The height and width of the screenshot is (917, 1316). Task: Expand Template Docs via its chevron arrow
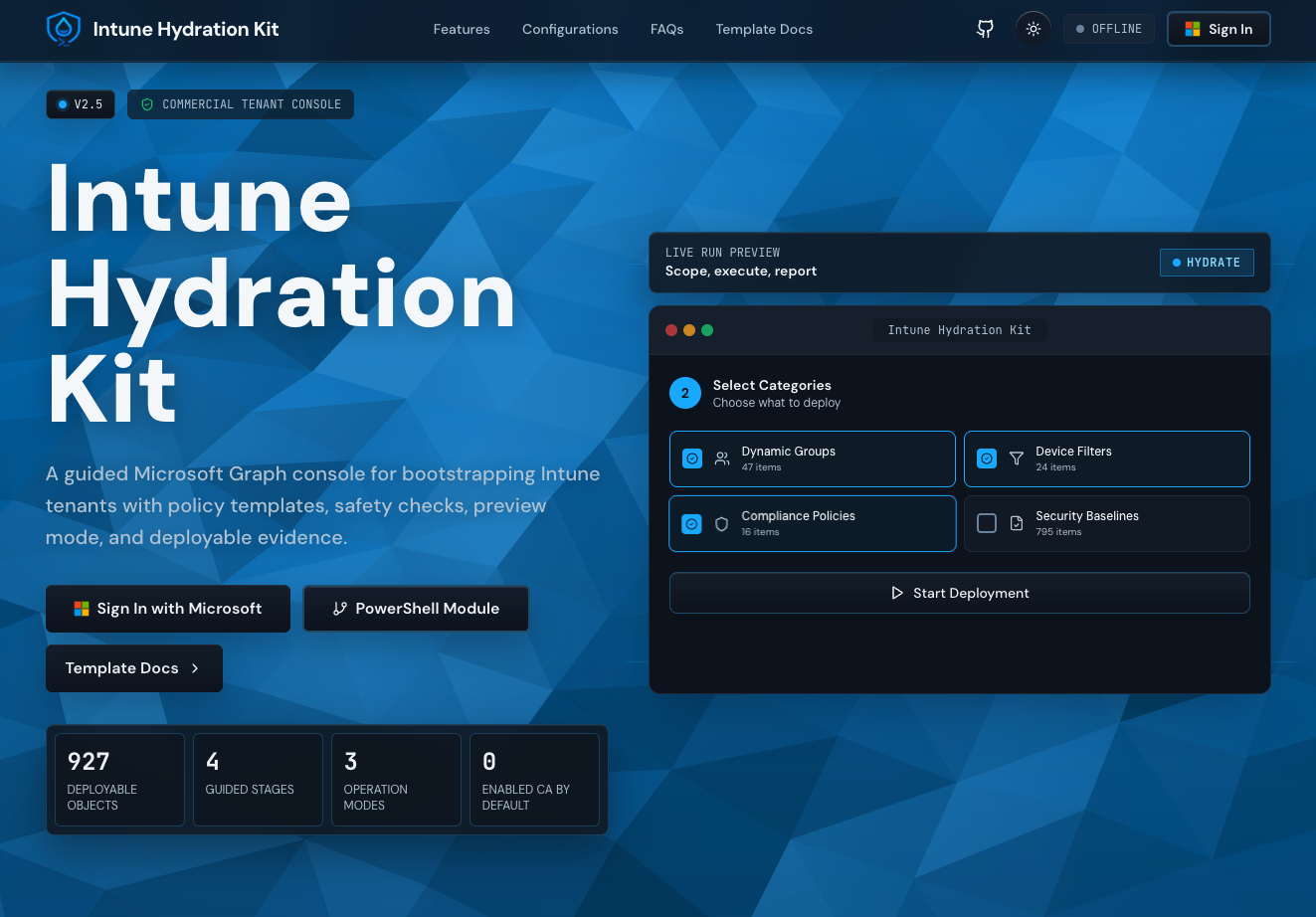click(195, 668)
